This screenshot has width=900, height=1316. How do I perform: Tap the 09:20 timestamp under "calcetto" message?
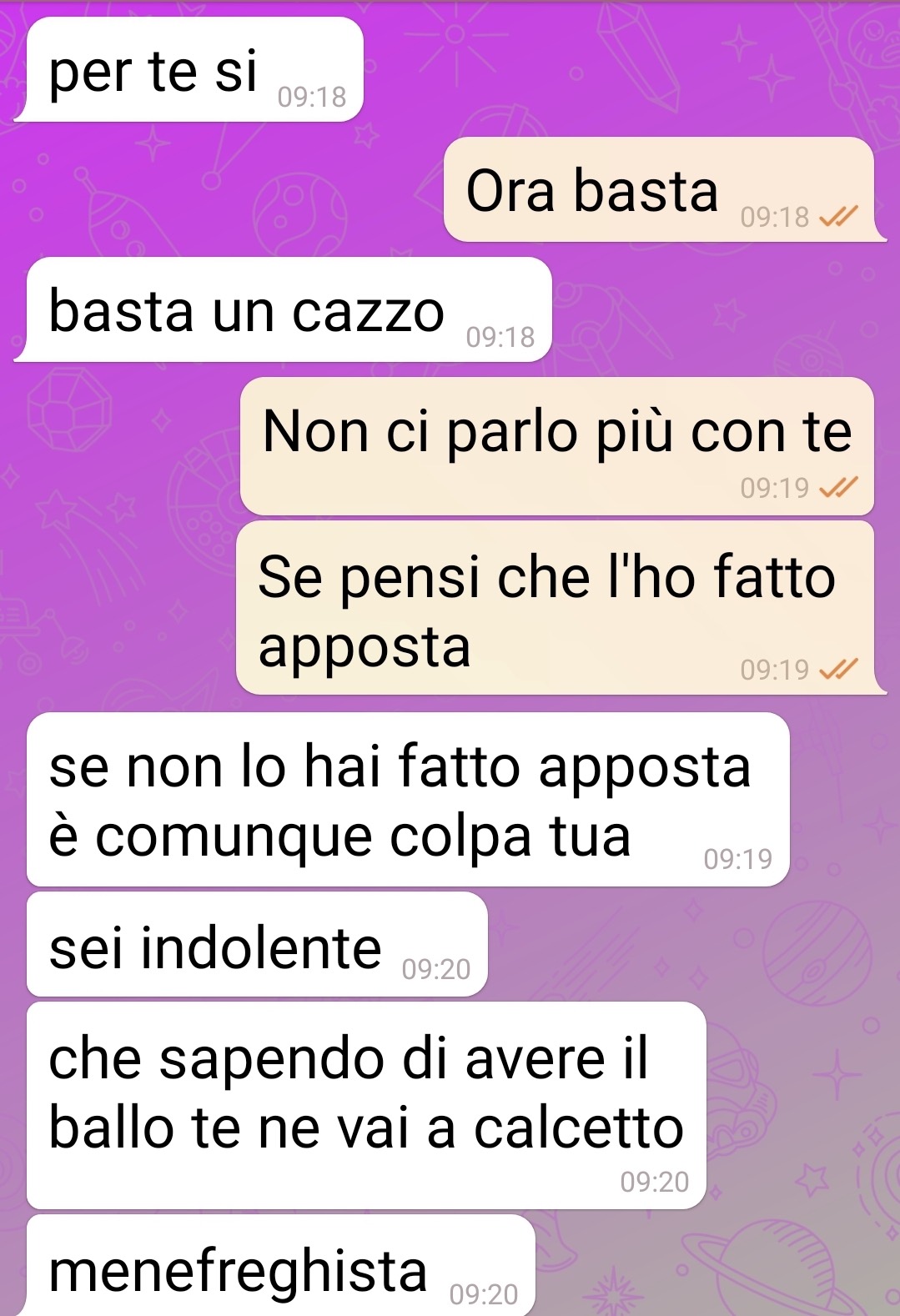(655, 1182)
